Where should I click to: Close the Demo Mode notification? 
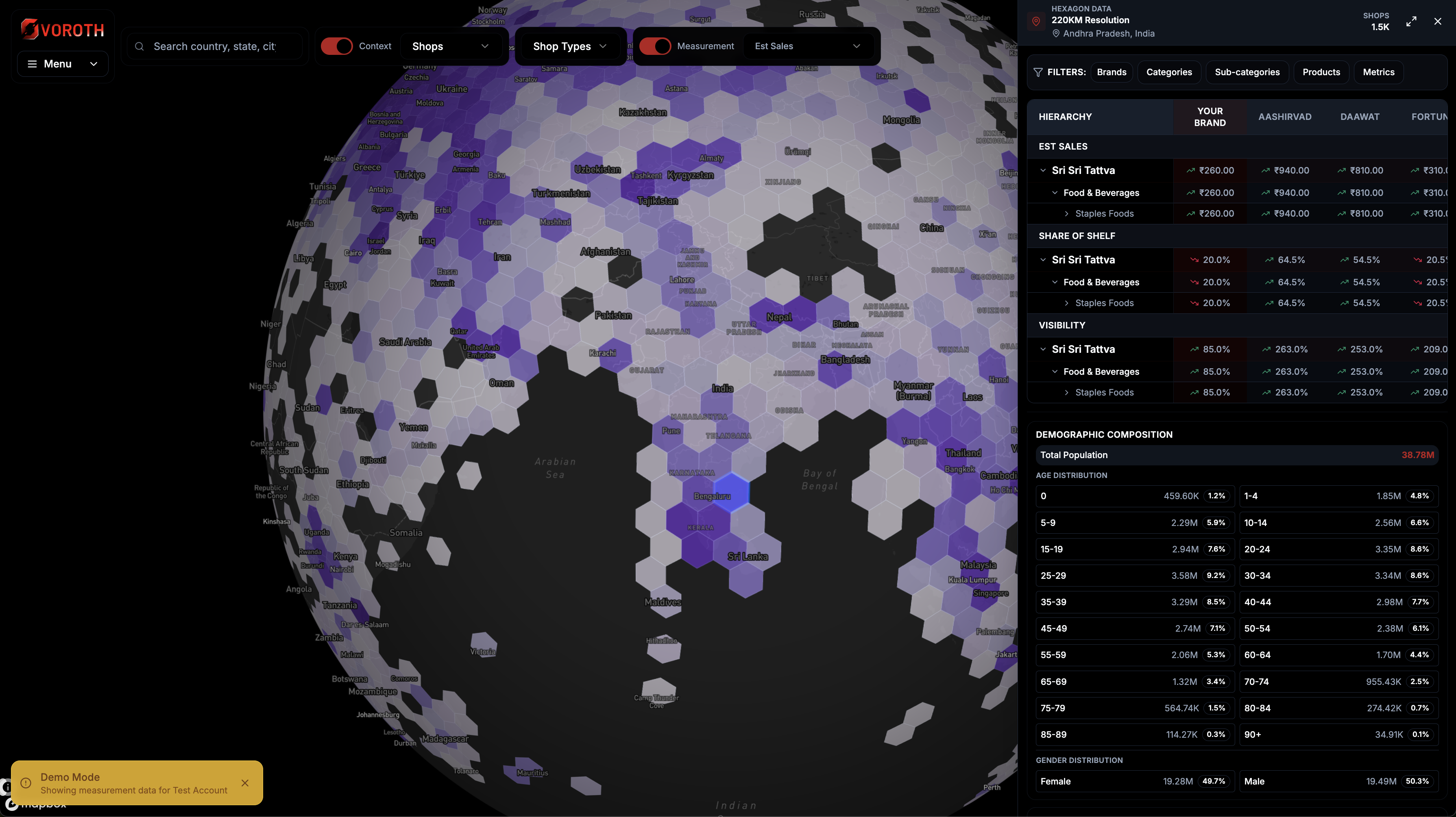(x=245, y=784)
